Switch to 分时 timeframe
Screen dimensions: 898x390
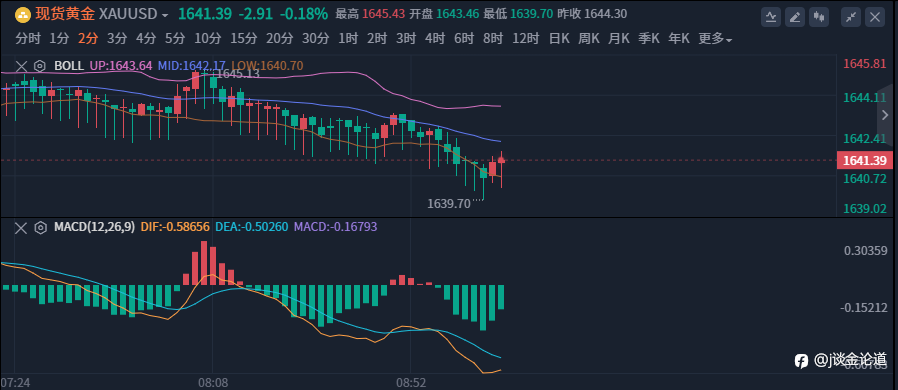[28, 39]
